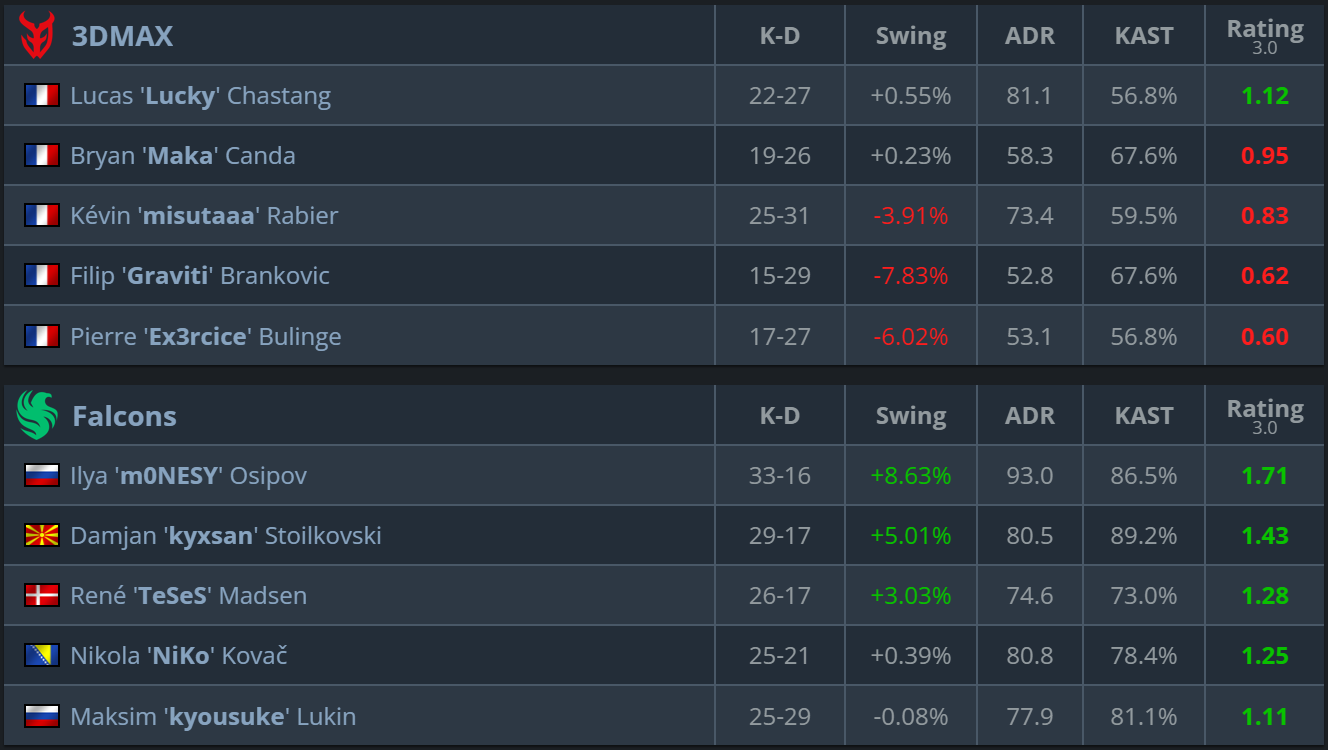Viewport: 1328px width, 750px height.
Task: Sort Falcons table by Swing header
Action: (911, 416)
